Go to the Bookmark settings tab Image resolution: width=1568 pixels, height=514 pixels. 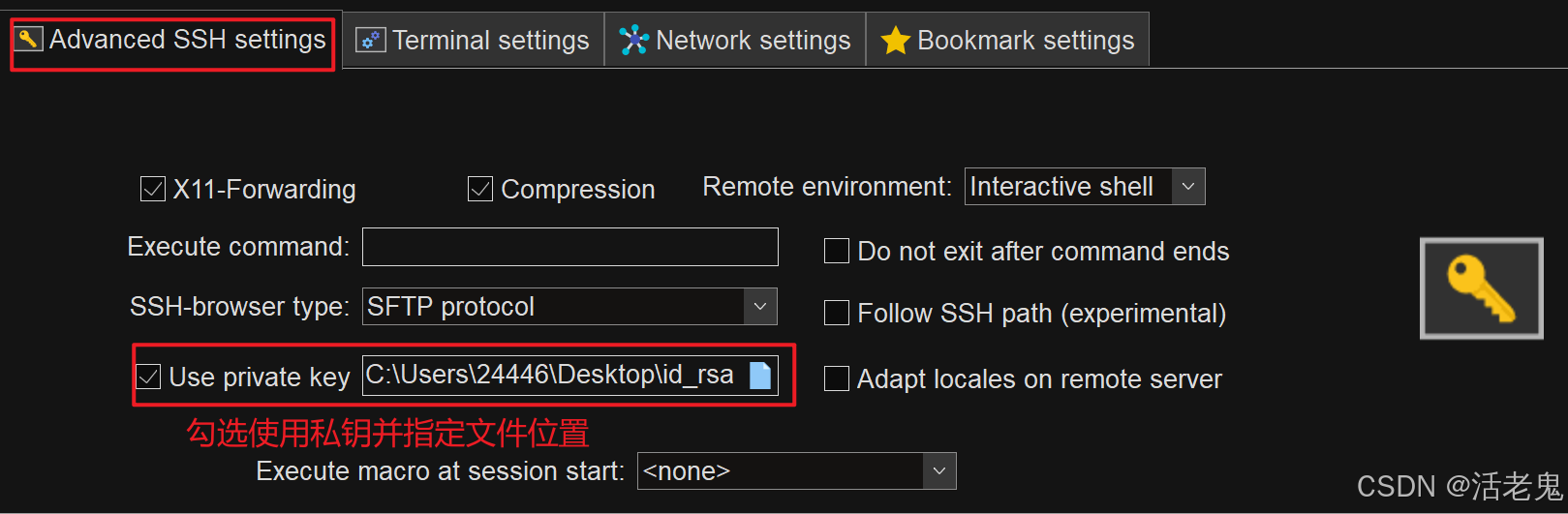tap(1025, 41)
